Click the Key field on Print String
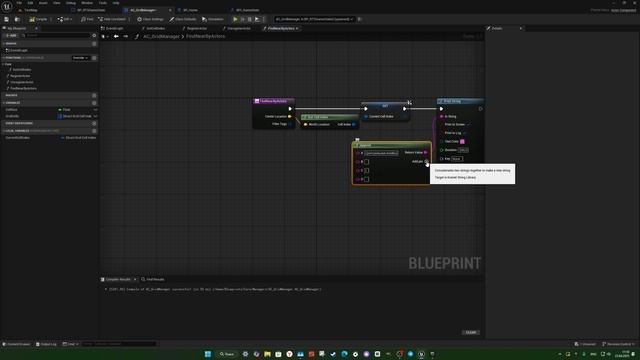This screenshot has width=640, height=360. point(457,159)
